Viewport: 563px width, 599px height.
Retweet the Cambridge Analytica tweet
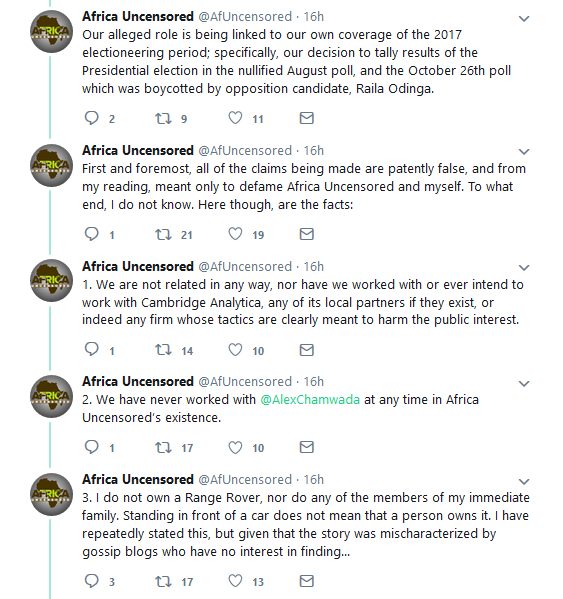tap(163, 350)
